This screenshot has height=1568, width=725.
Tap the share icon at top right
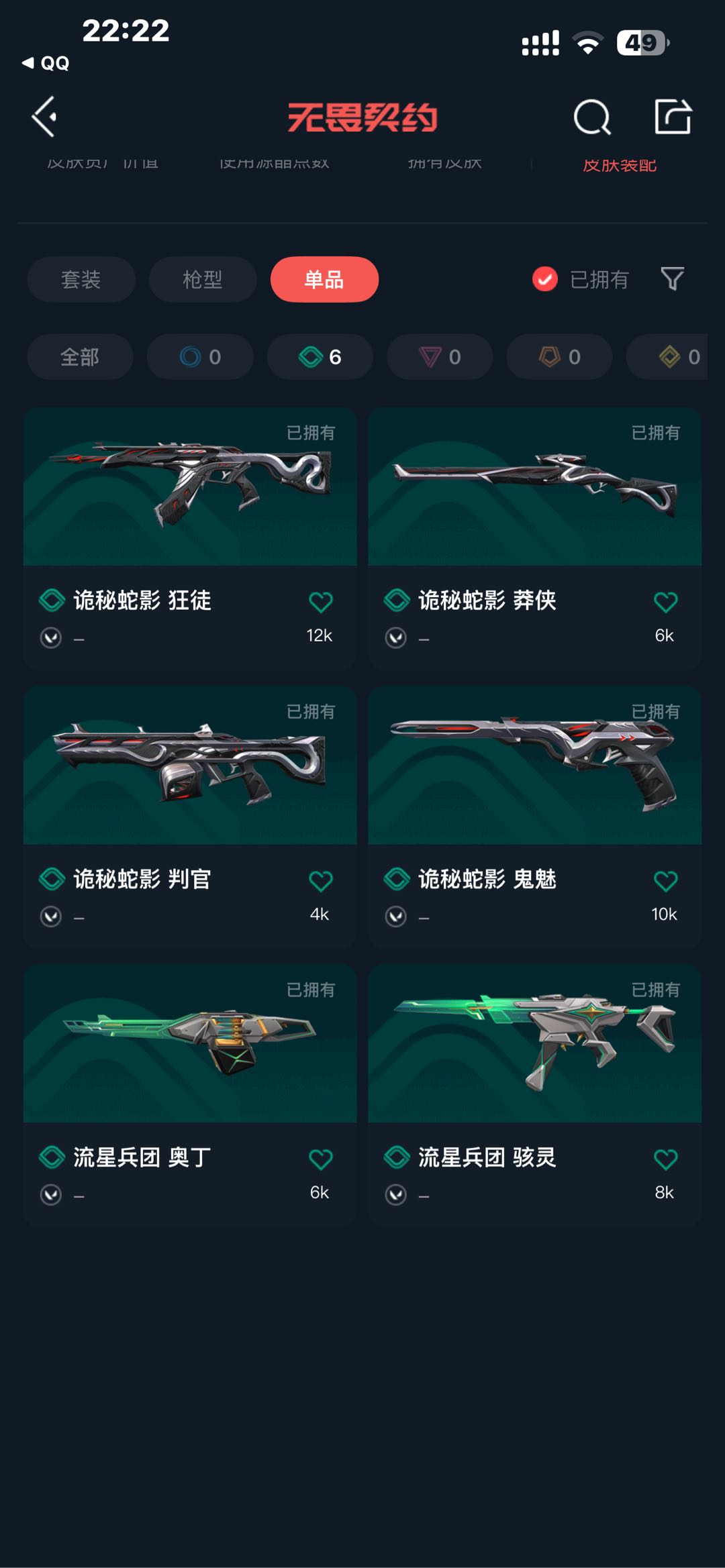(x=673, y=117)
